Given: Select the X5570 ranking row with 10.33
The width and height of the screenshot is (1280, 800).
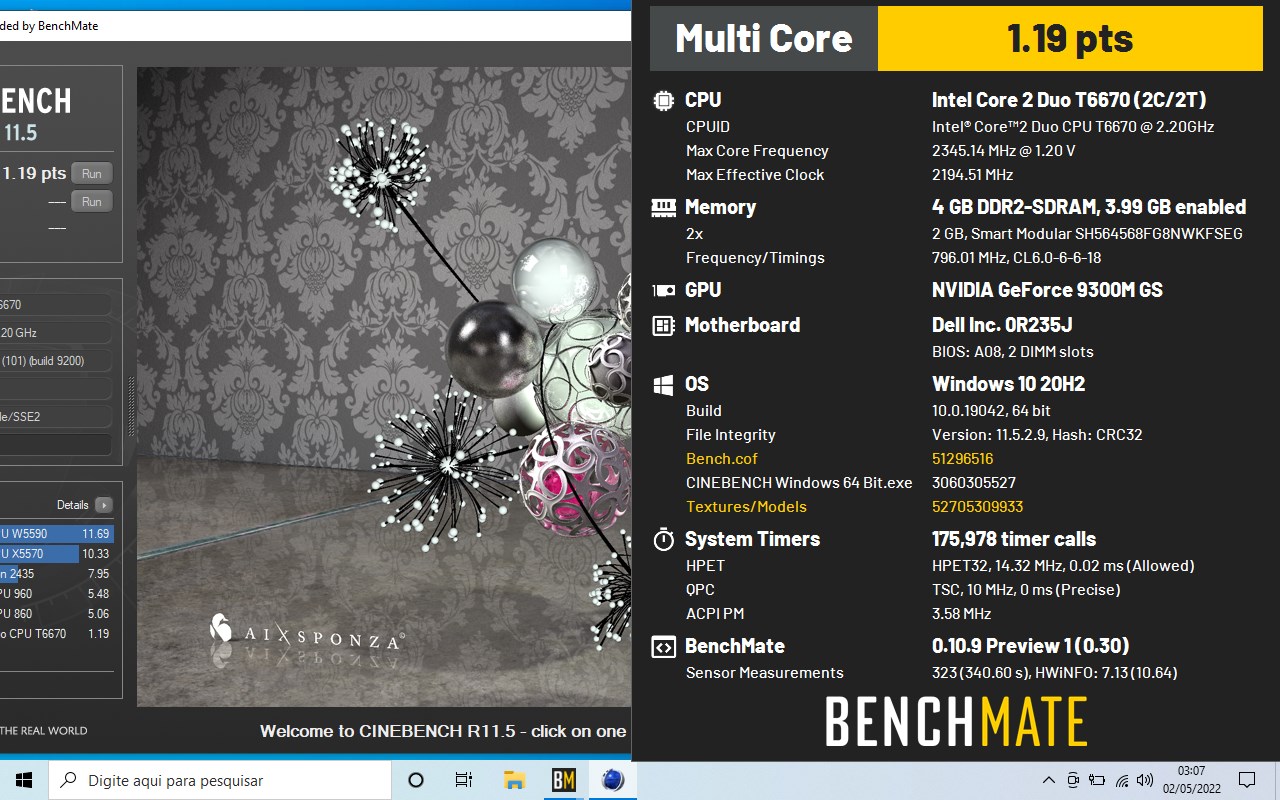Looking at the screenshot, I should click(x=57, y=554).
